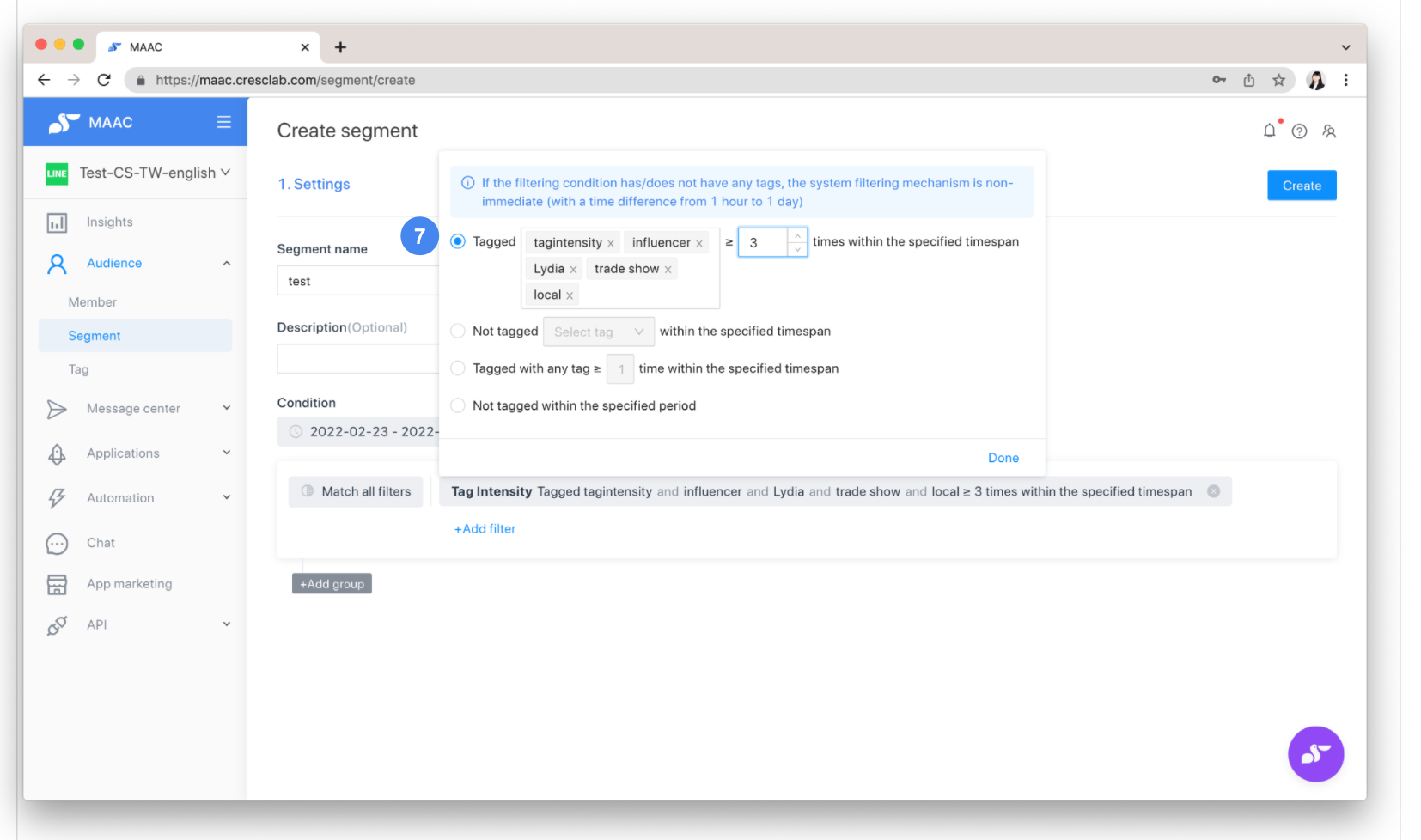1421x840 pixels.
Task: Click Done to confirm tag filter
Action: 1003,458
